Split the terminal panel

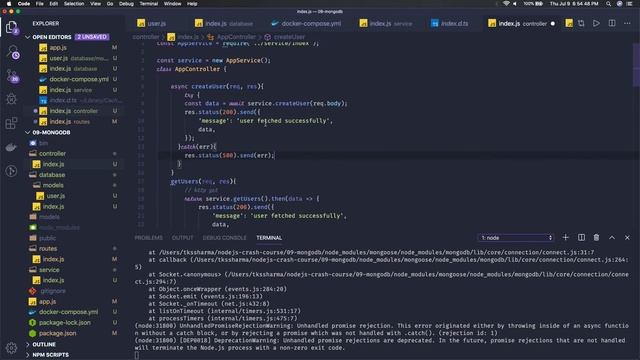tap(581, 238)
